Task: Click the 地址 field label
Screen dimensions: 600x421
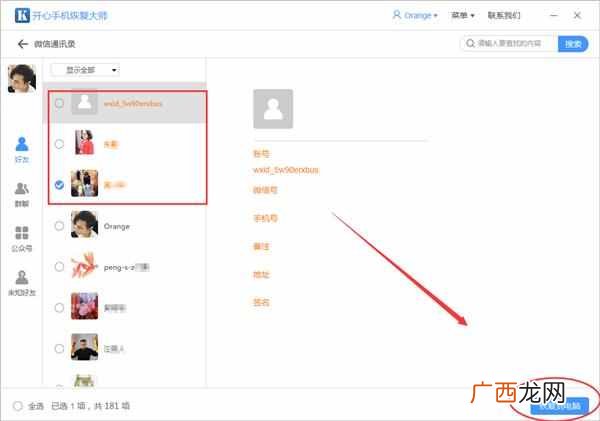Action: click(x=261, y=274)
